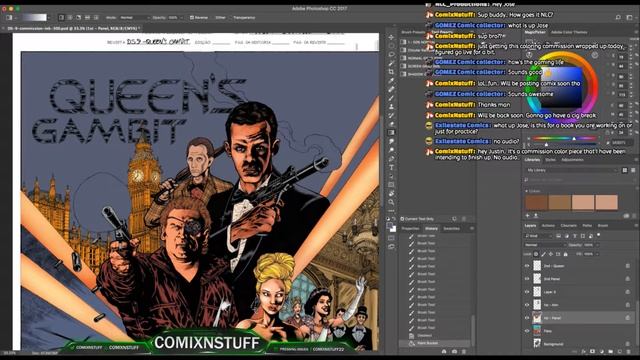This screenshot has width=640, height=360.
Task: Switch to the Actions tab
Action: pos(548,225)
